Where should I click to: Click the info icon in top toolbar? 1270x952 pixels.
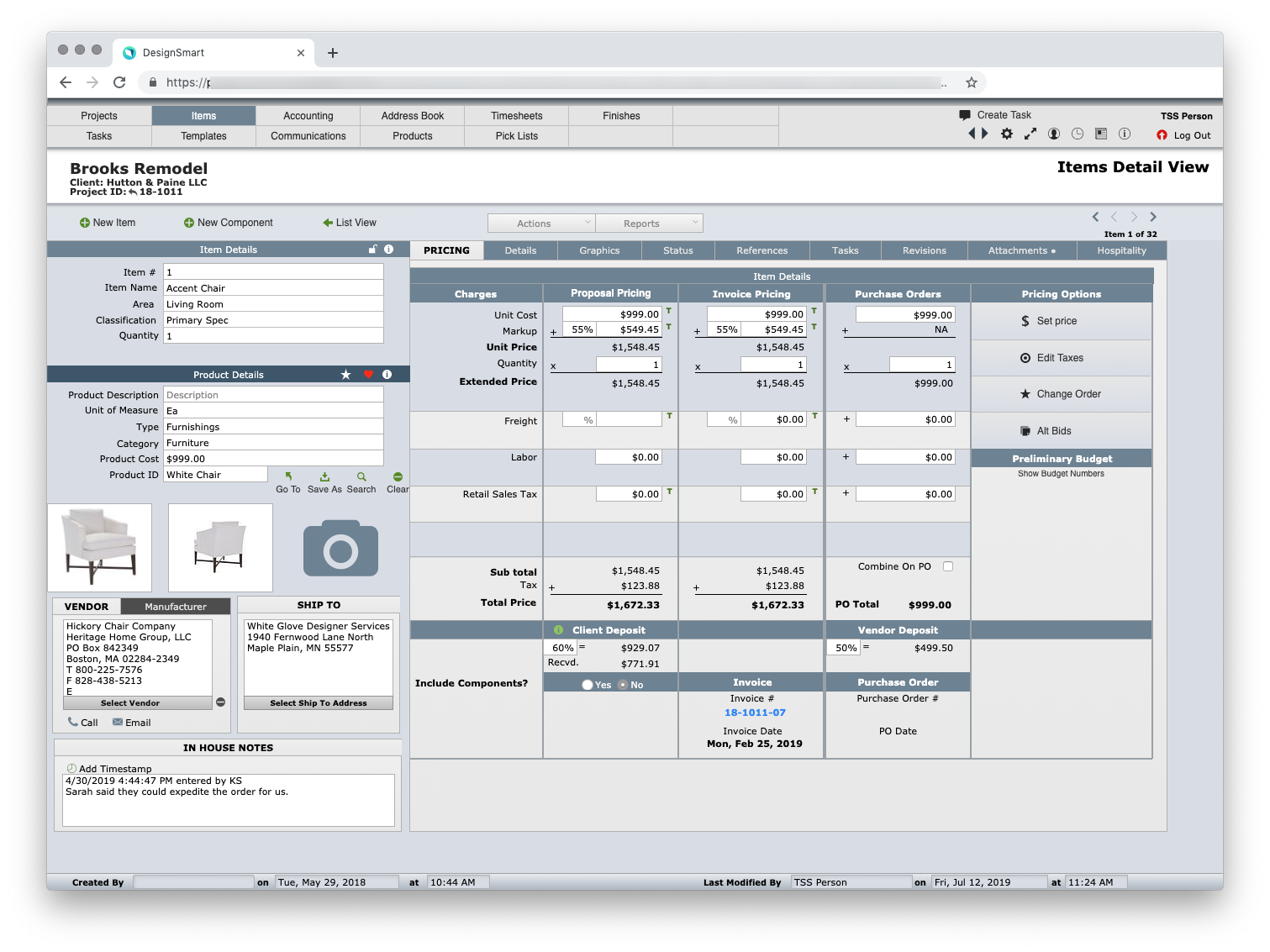(x=1125, y=134)
